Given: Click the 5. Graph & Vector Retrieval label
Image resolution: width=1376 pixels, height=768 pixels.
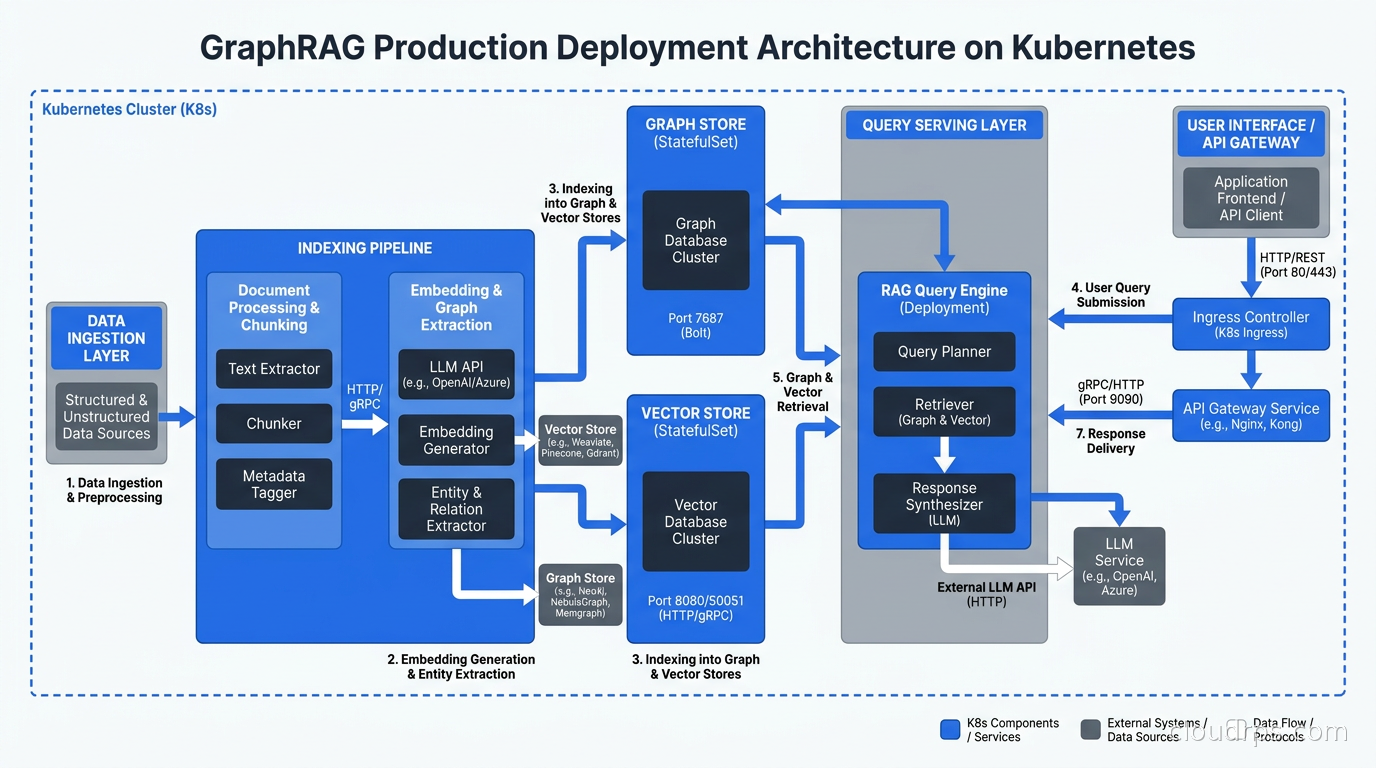Looking at the screenshot, I should coord(803,392).
